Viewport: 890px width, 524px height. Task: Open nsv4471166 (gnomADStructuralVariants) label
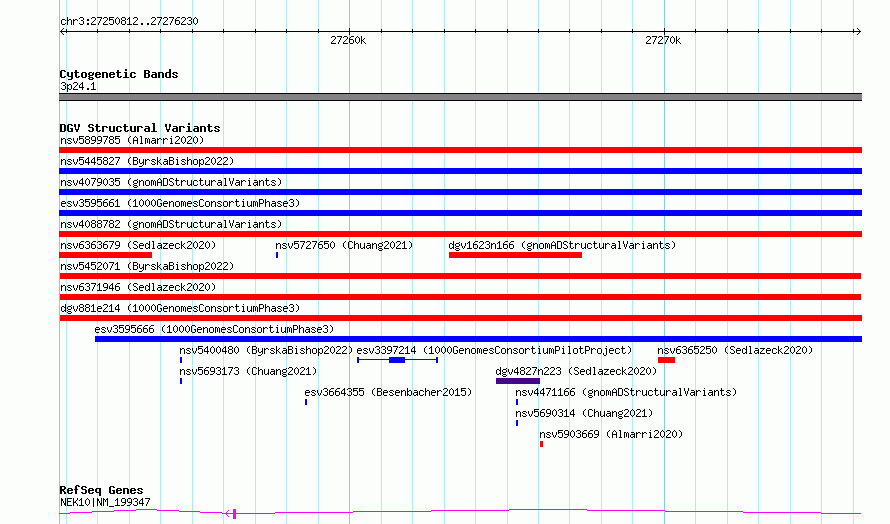click(x=626, y=392)
